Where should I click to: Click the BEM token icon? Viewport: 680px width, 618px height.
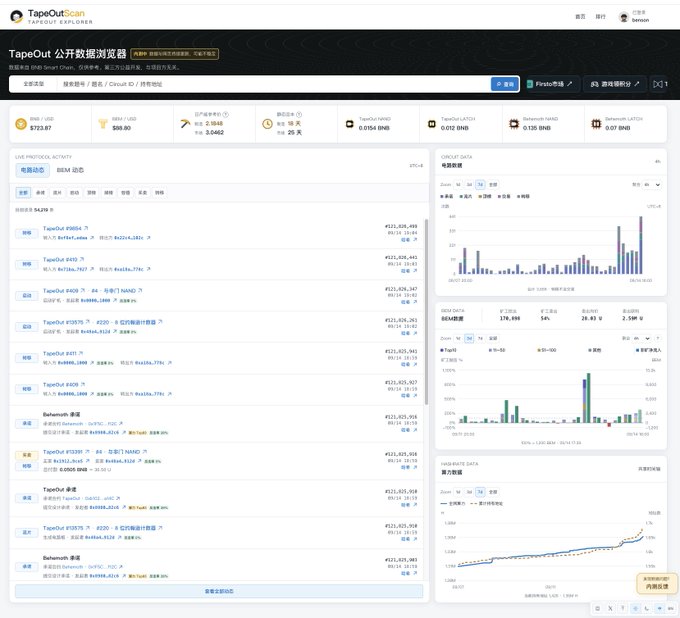tap(103, 124)
